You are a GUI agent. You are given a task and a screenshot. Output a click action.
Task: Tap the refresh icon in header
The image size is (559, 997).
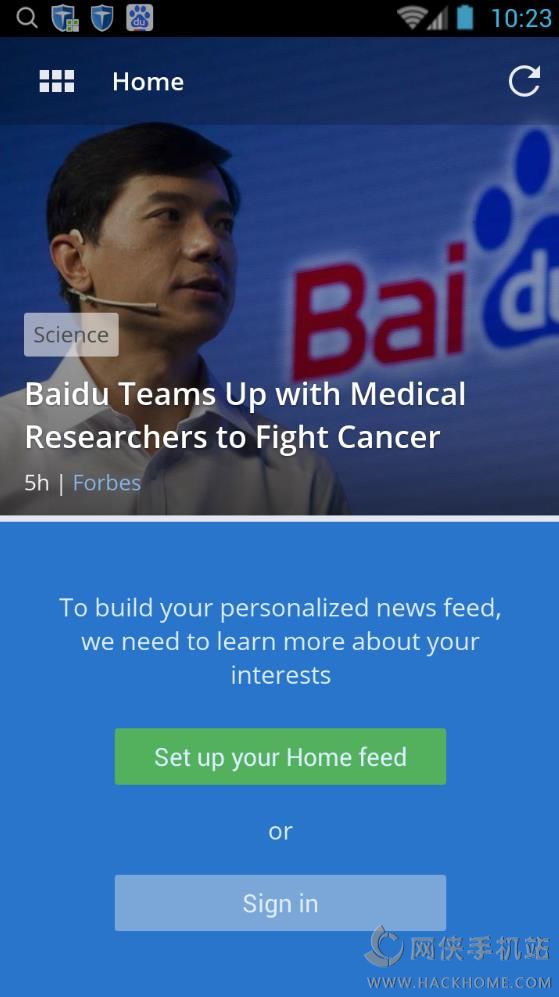click(525, 81)
